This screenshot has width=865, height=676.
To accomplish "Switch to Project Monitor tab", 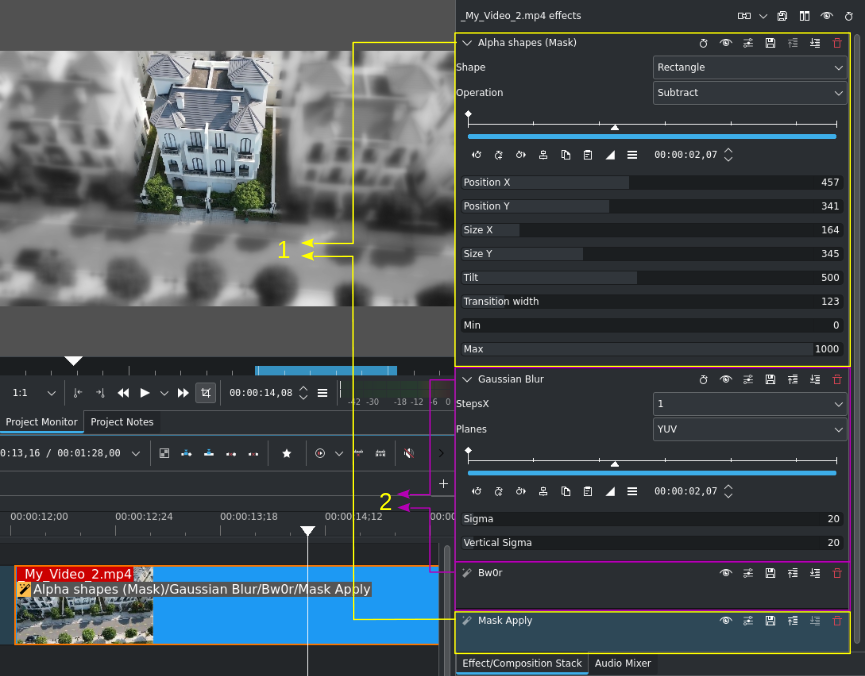I will 41,422.
